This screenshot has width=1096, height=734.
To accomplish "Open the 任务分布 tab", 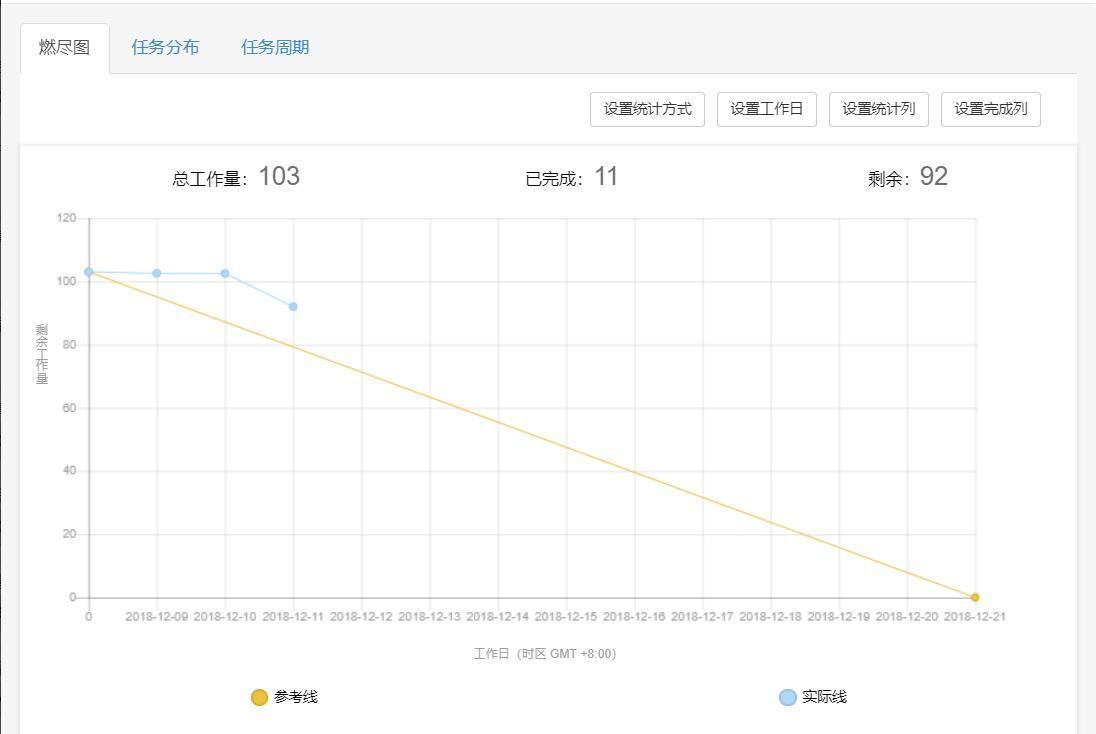I will pyautogui.click(x=166, y=48).
